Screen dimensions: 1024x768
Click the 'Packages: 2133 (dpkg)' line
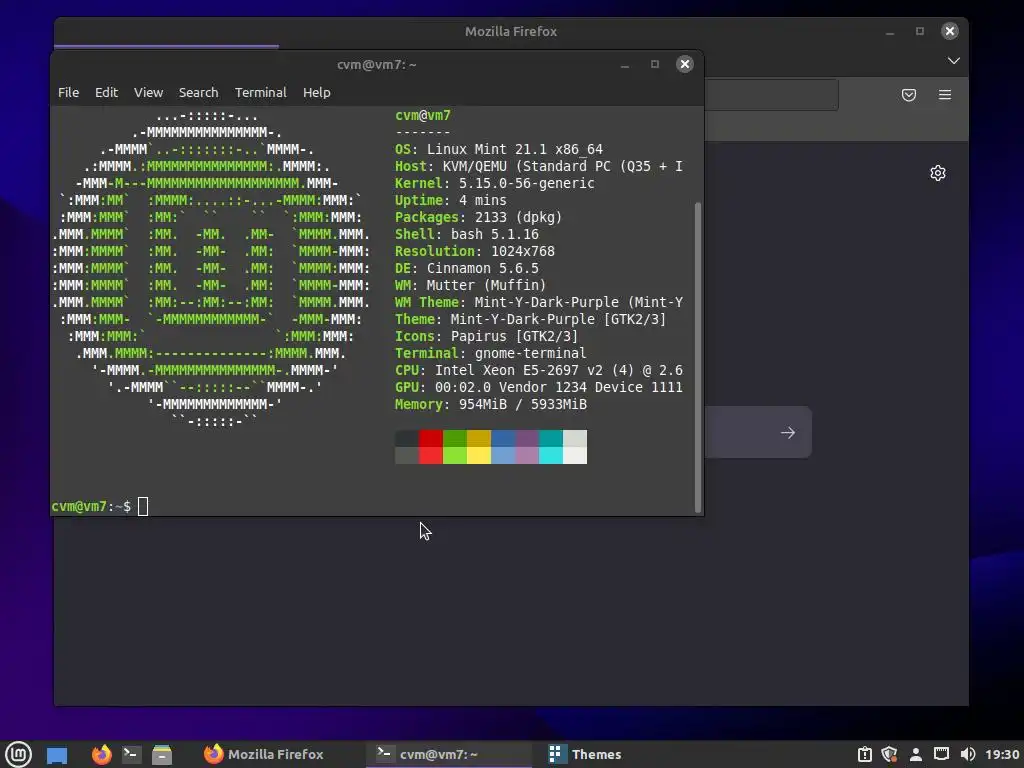(x=478, y=217)
